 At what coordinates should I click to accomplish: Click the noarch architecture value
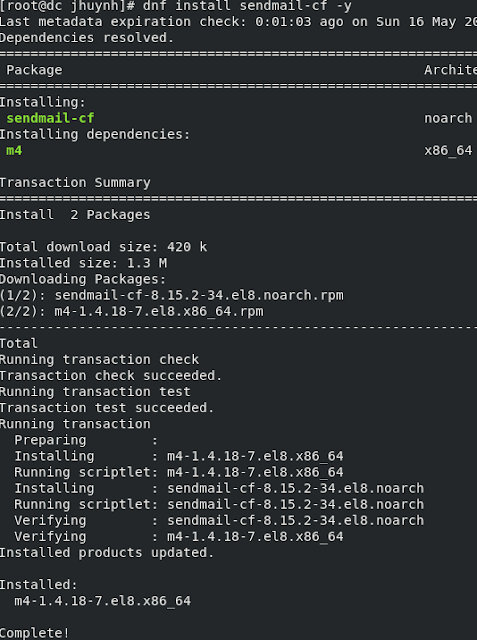click(x=448, y=118)
